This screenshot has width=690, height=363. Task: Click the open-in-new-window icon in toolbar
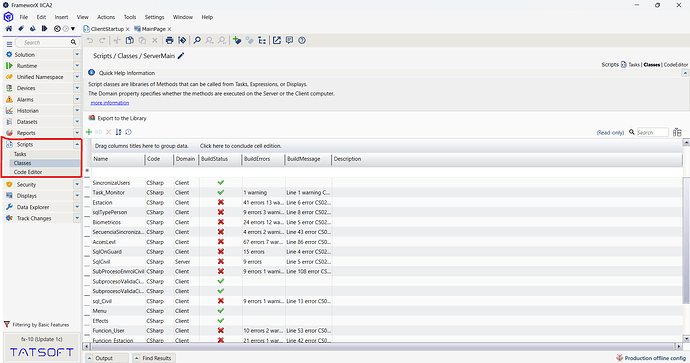pos(277,40)
